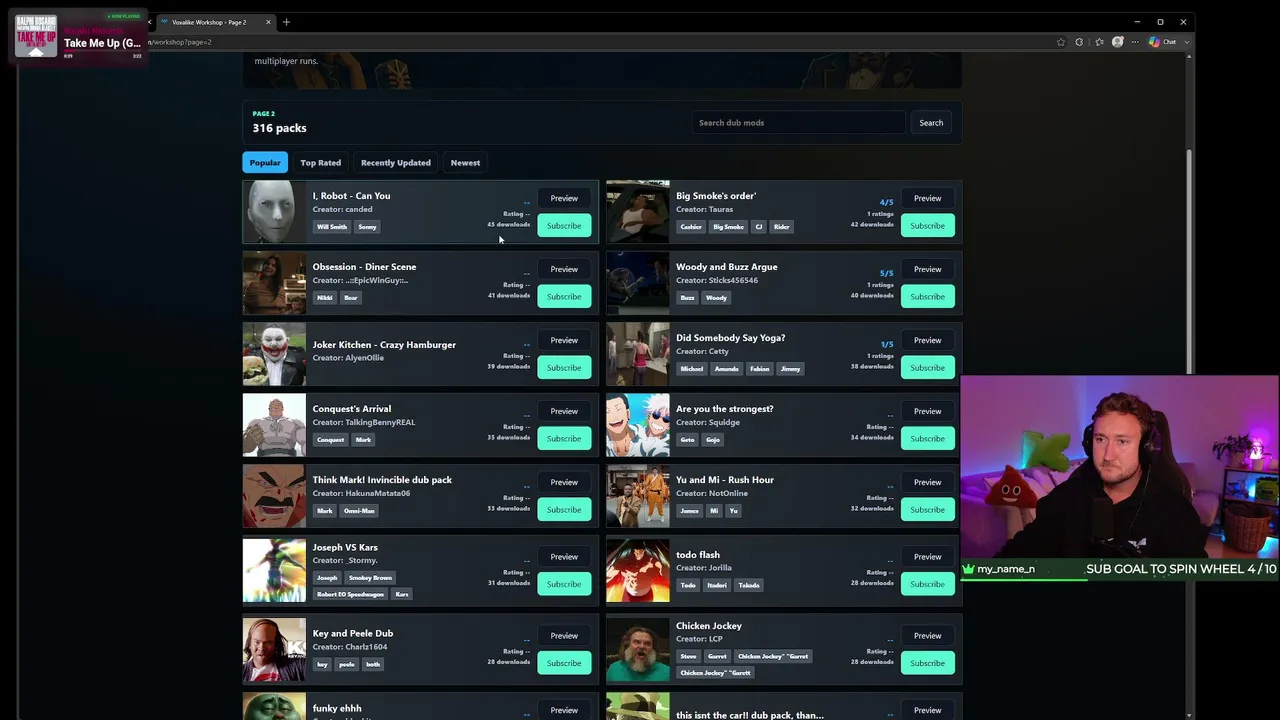The image size is (1280, 720).
Task: Subscribe to Conquest's Arrival pack
Action: pyautogui.click(x=564, y=439)
